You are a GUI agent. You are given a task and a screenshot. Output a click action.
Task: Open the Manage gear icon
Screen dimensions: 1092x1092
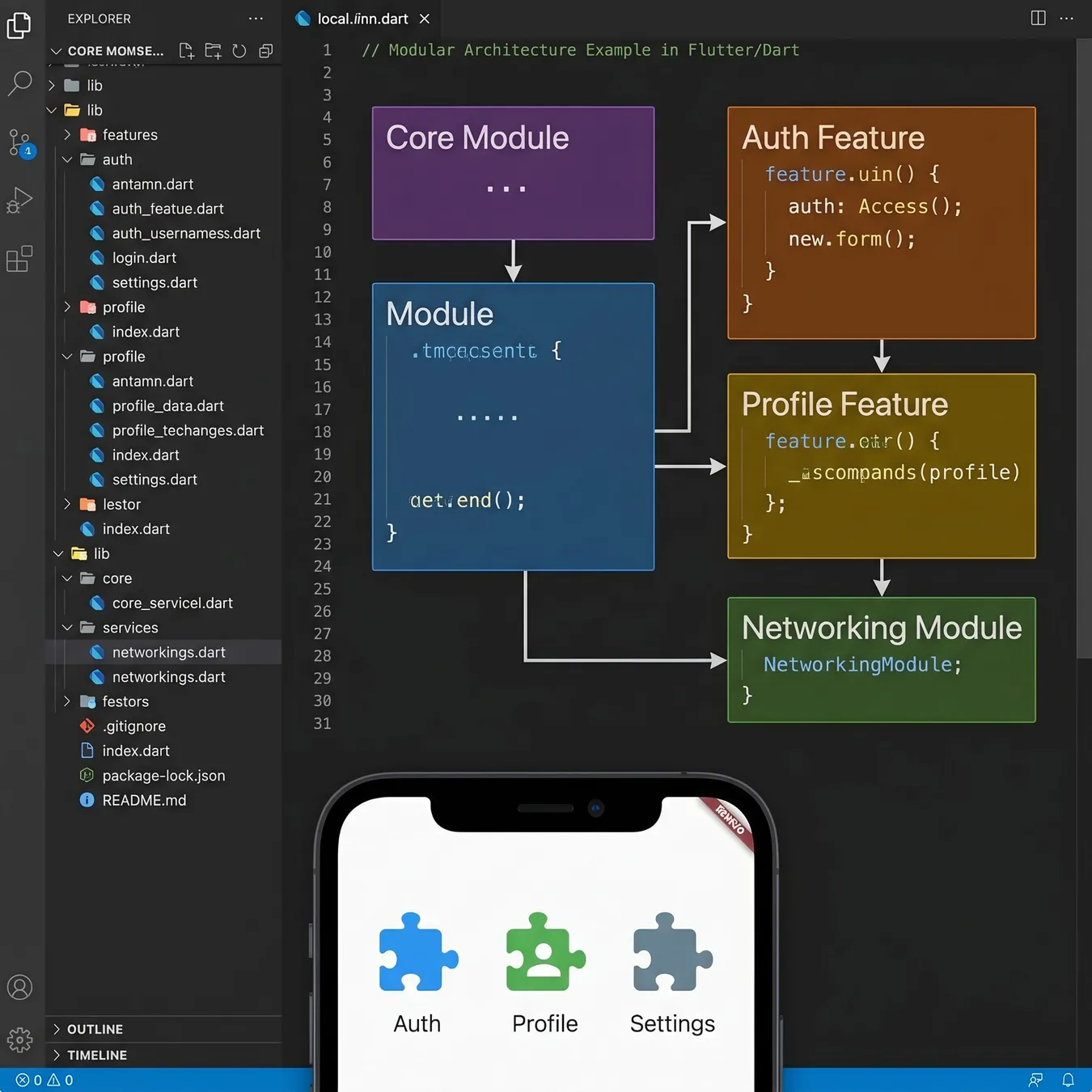19,1039
